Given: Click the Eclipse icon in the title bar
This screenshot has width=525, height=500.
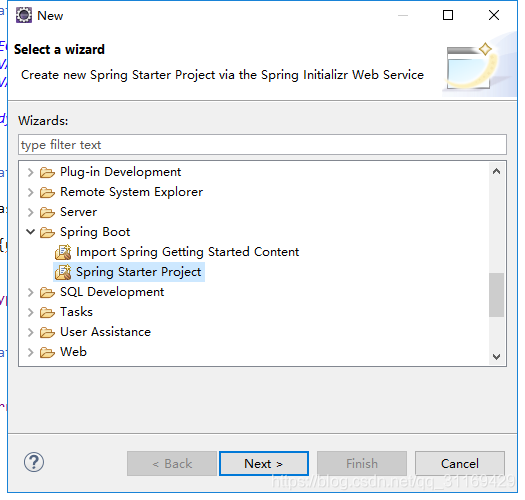Looking at the screenshot, I should pos(24,15).
